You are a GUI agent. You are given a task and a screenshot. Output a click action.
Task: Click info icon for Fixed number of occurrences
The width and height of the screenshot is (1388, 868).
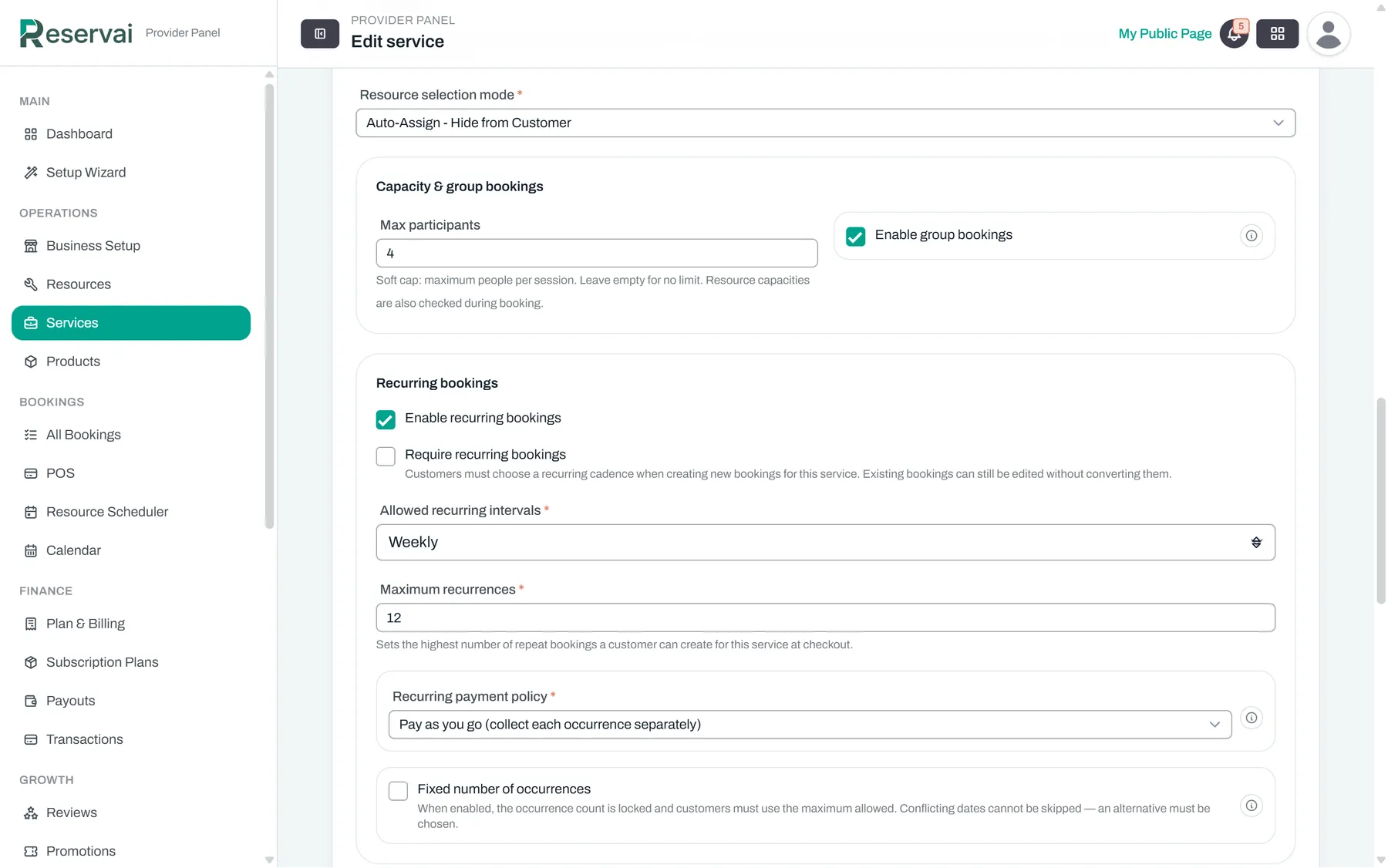pos(1252,806)
